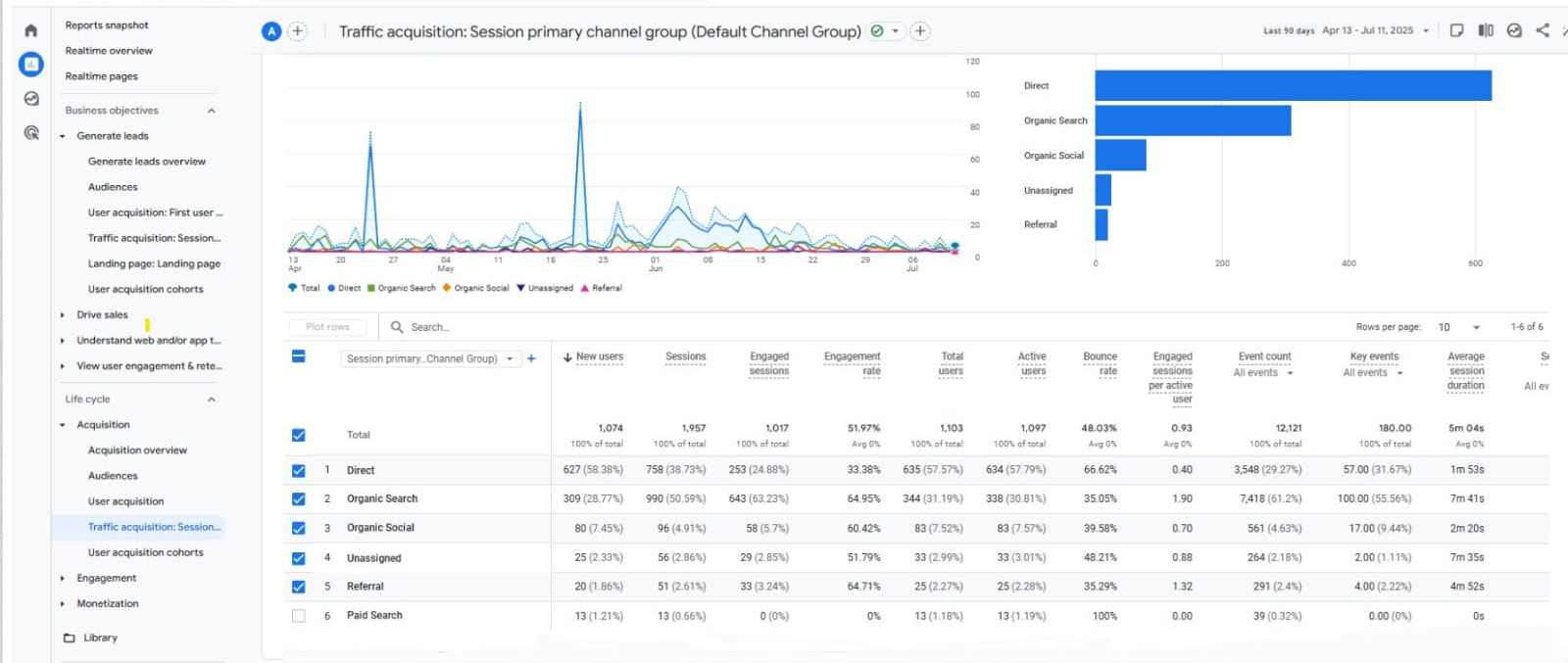1568x663 pixels.
Task: Sort by Bounce rate column header
Action: coord(1100,363)
